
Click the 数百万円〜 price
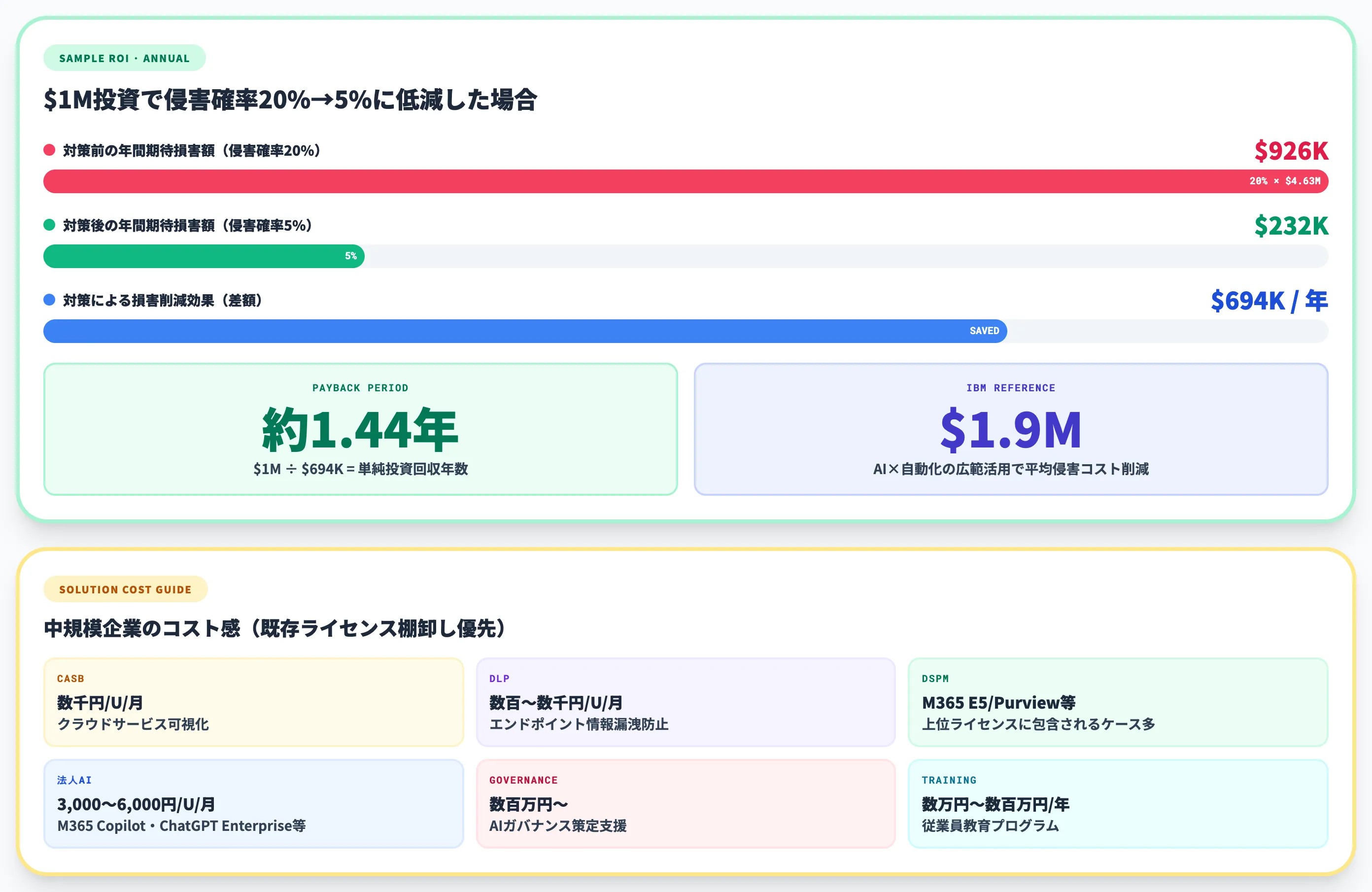tap(529, 804)
